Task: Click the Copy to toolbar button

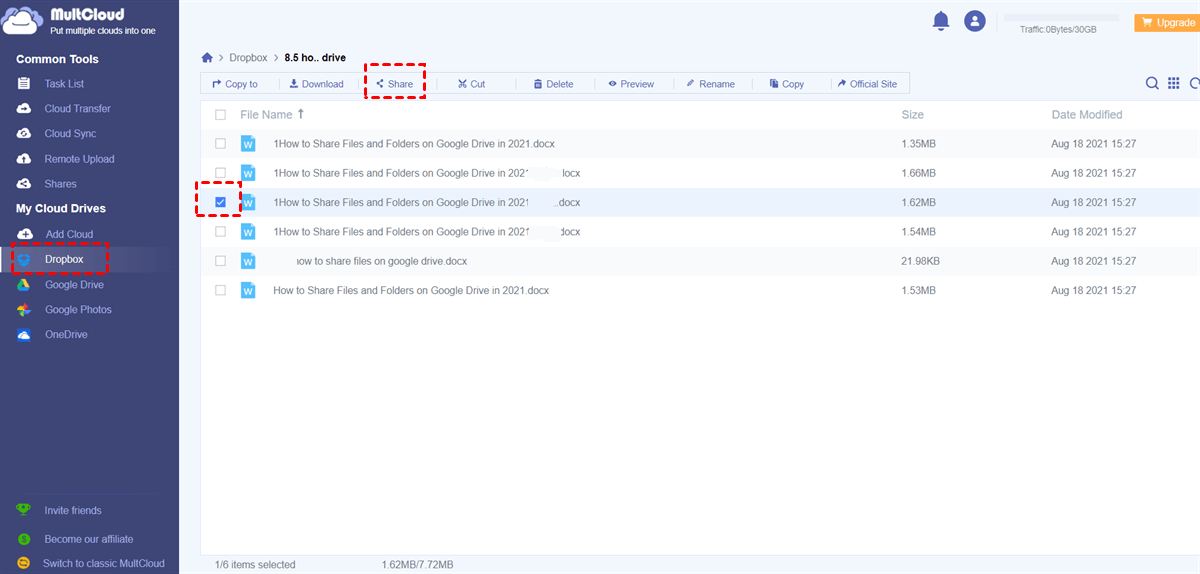Action: [235, 84]
